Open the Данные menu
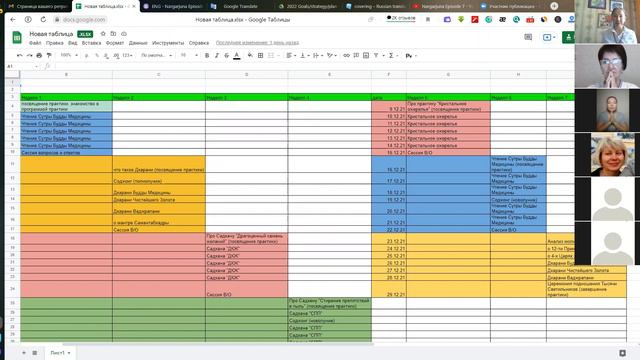Viewport: 640px width, 360px height. pos(138,43)
